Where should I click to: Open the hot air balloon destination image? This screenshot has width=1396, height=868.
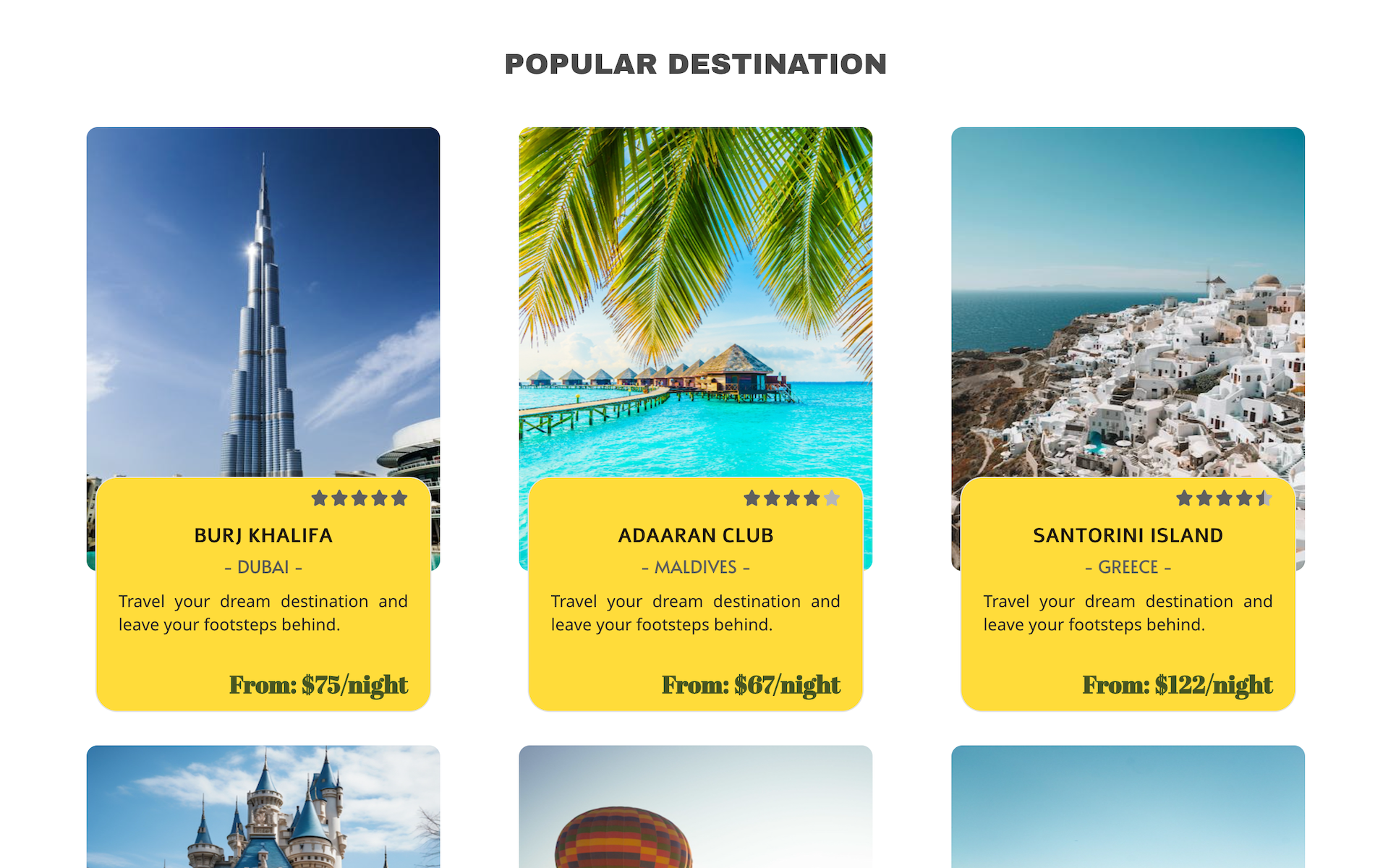(696, 807)
